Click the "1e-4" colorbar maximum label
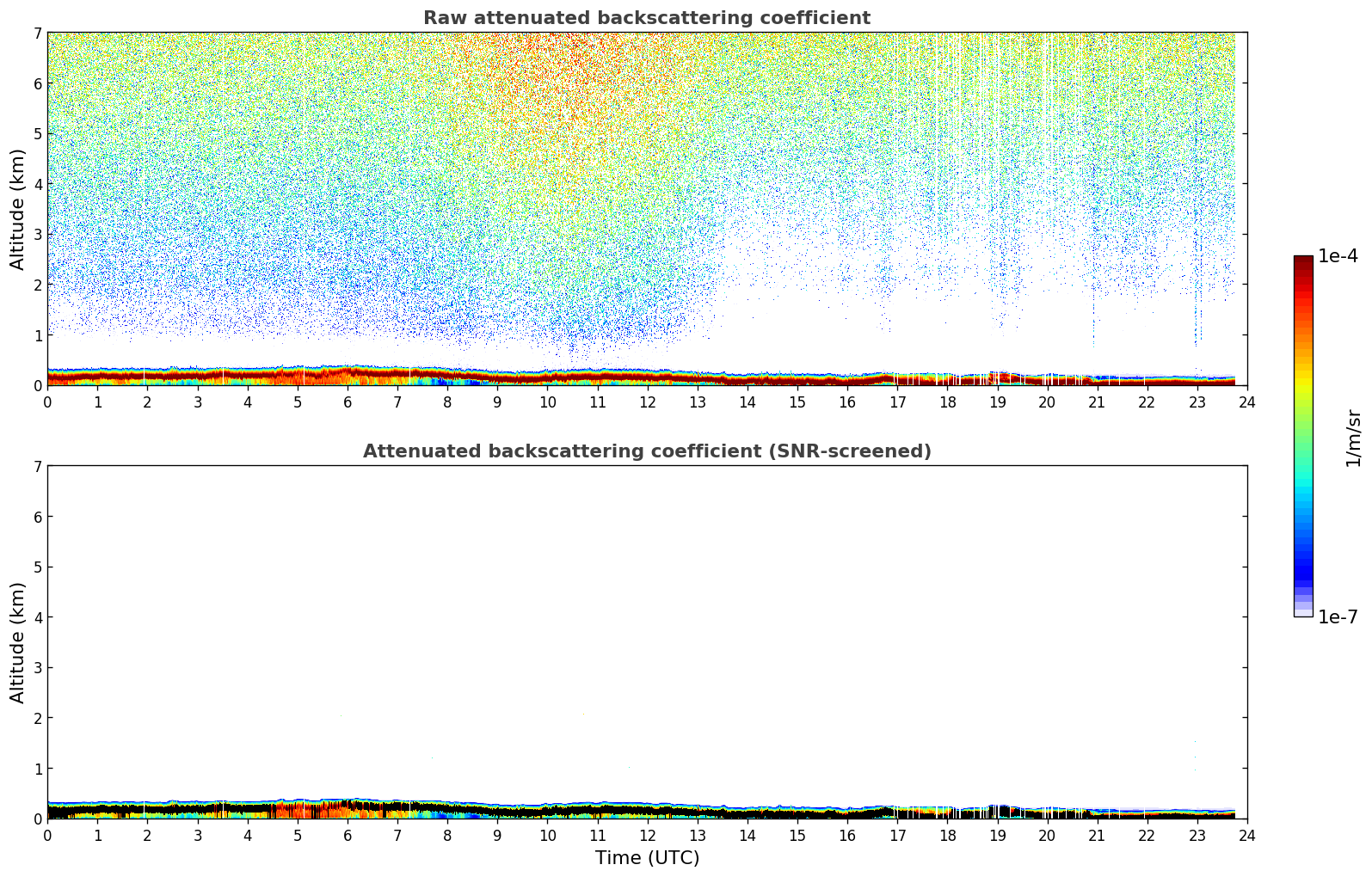 (x=1338, y=256)
